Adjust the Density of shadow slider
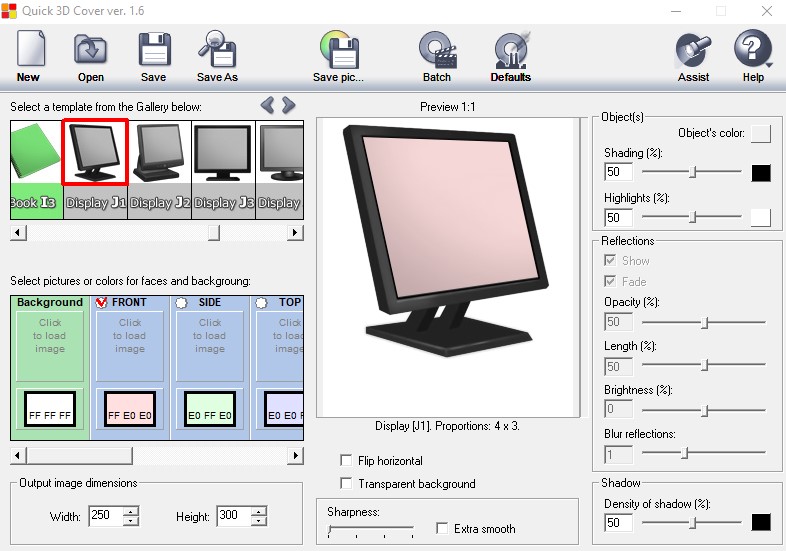Viewport: 786px width, 551px height. (x=692, y=522)
